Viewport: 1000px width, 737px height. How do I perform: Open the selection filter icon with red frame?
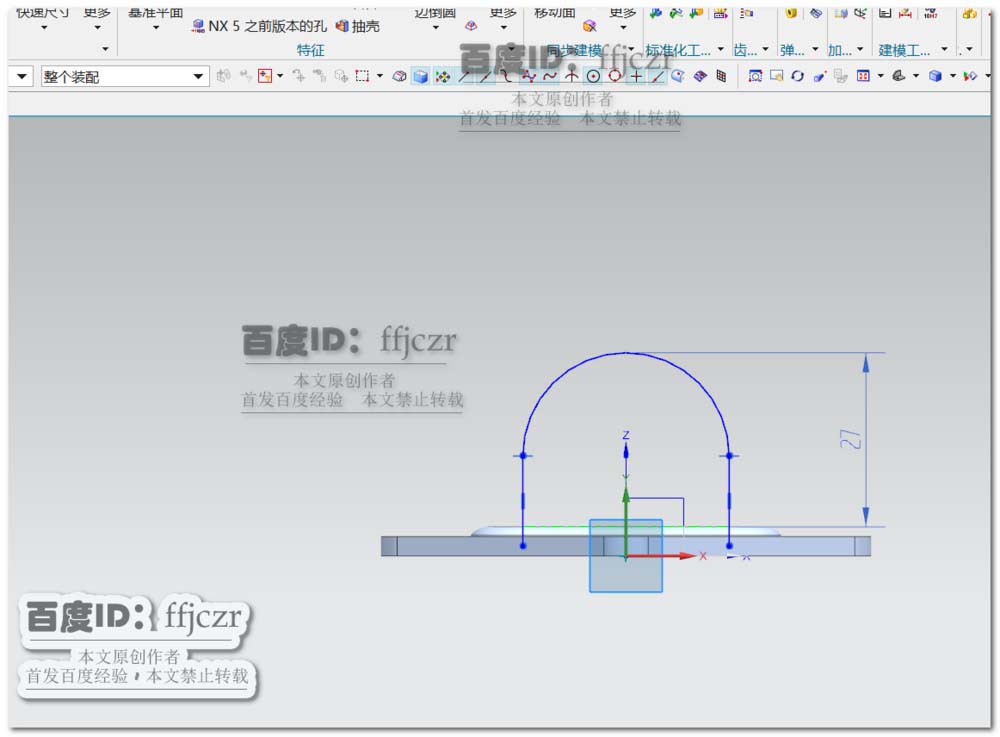tap(265, 77)
